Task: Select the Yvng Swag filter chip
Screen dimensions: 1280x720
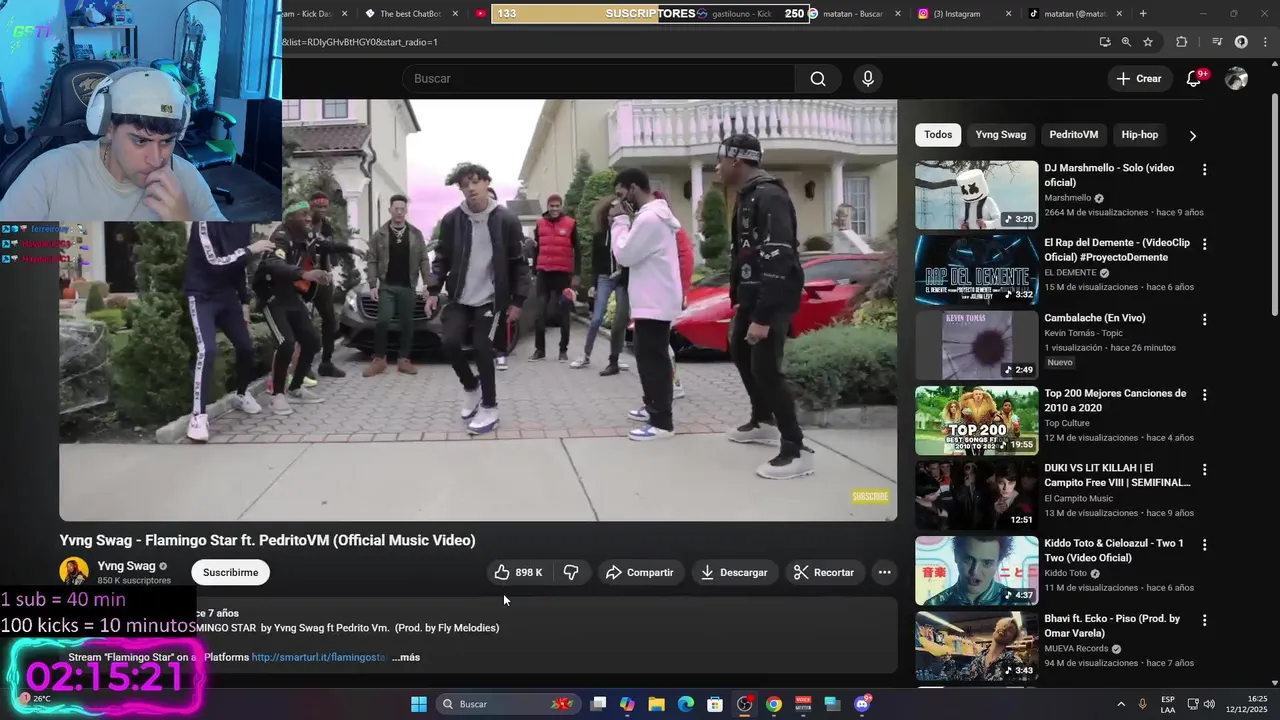Action: click(x=1000, y=135)
